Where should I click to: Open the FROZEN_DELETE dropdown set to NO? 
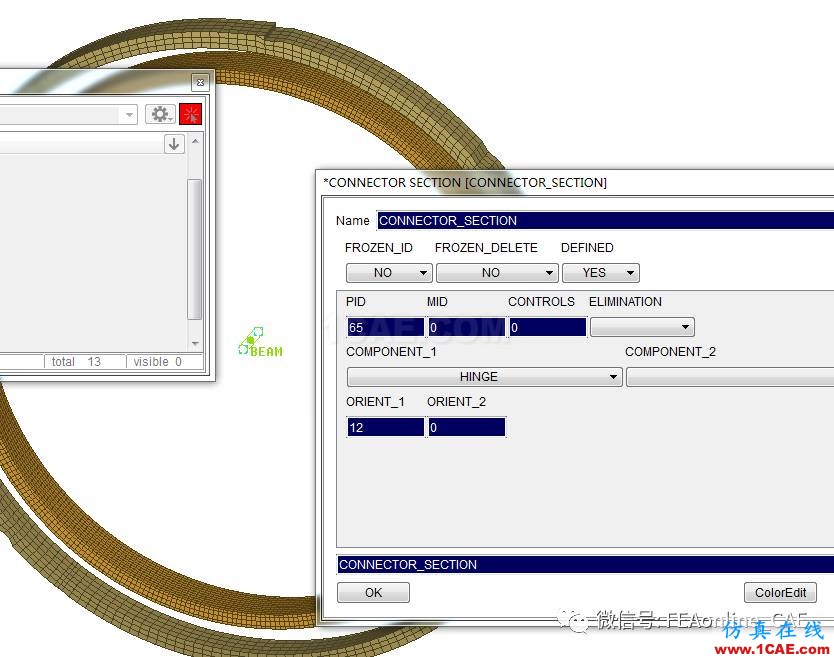[497, 273]
